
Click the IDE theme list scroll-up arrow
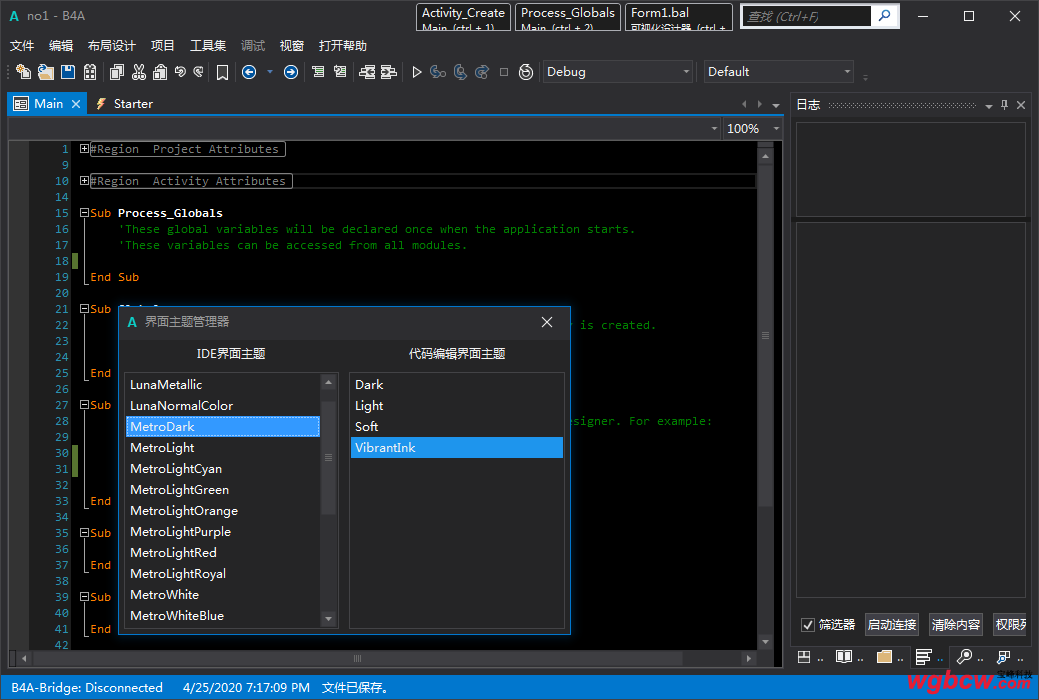coord(328,382)
